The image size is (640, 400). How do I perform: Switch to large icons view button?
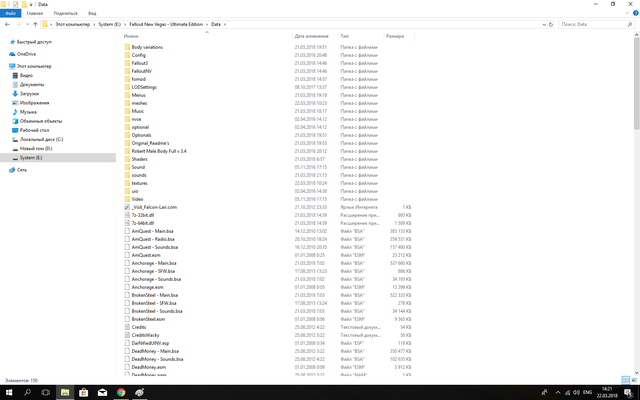point(634,380)
